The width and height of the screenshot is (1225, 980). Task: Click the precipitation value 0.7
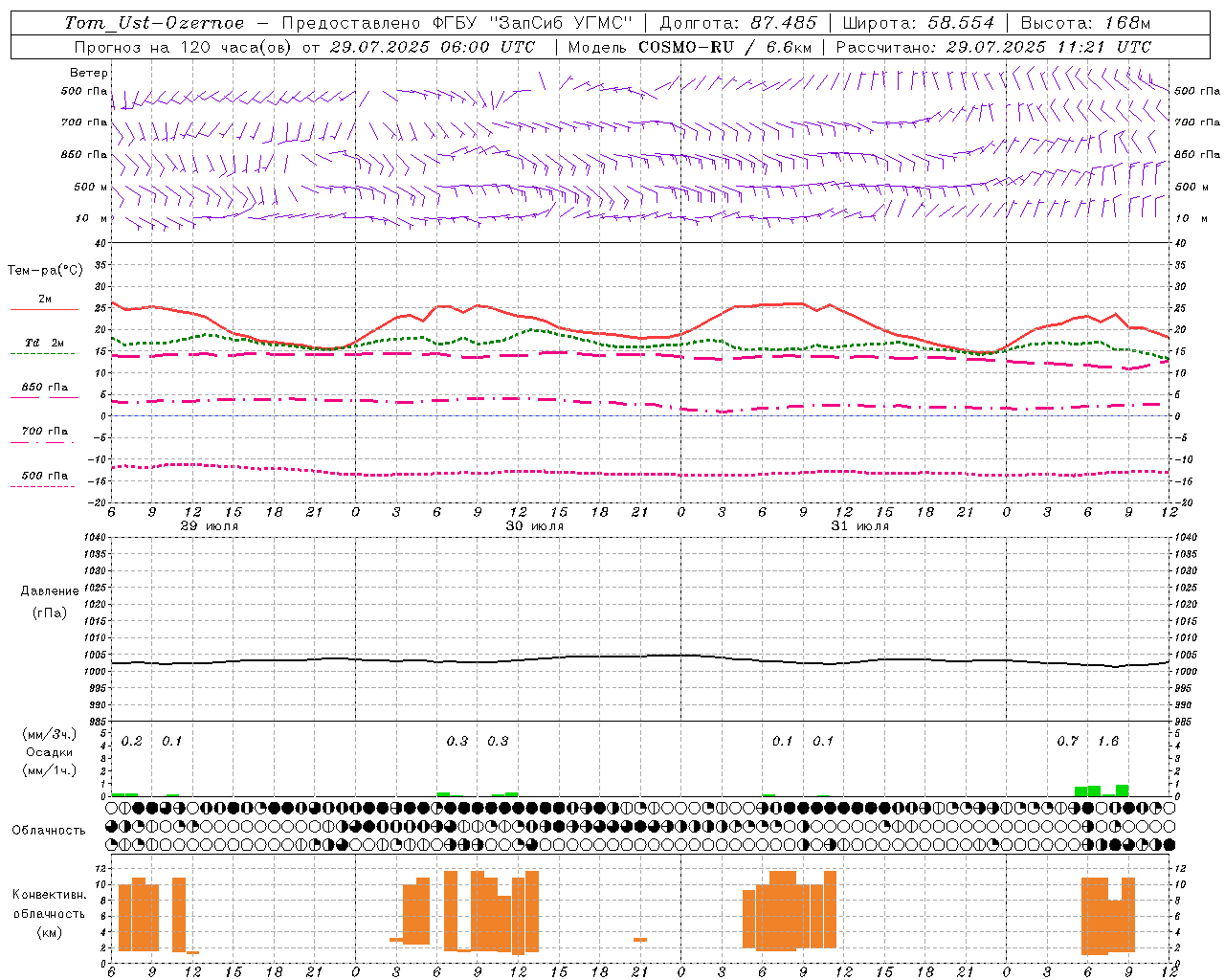(1068, 742)
